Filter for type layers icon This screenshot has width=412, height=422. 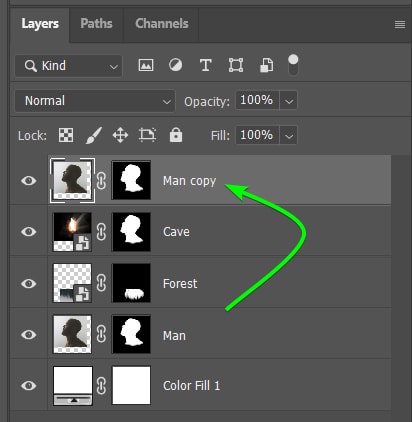click(x=205, y=65)
